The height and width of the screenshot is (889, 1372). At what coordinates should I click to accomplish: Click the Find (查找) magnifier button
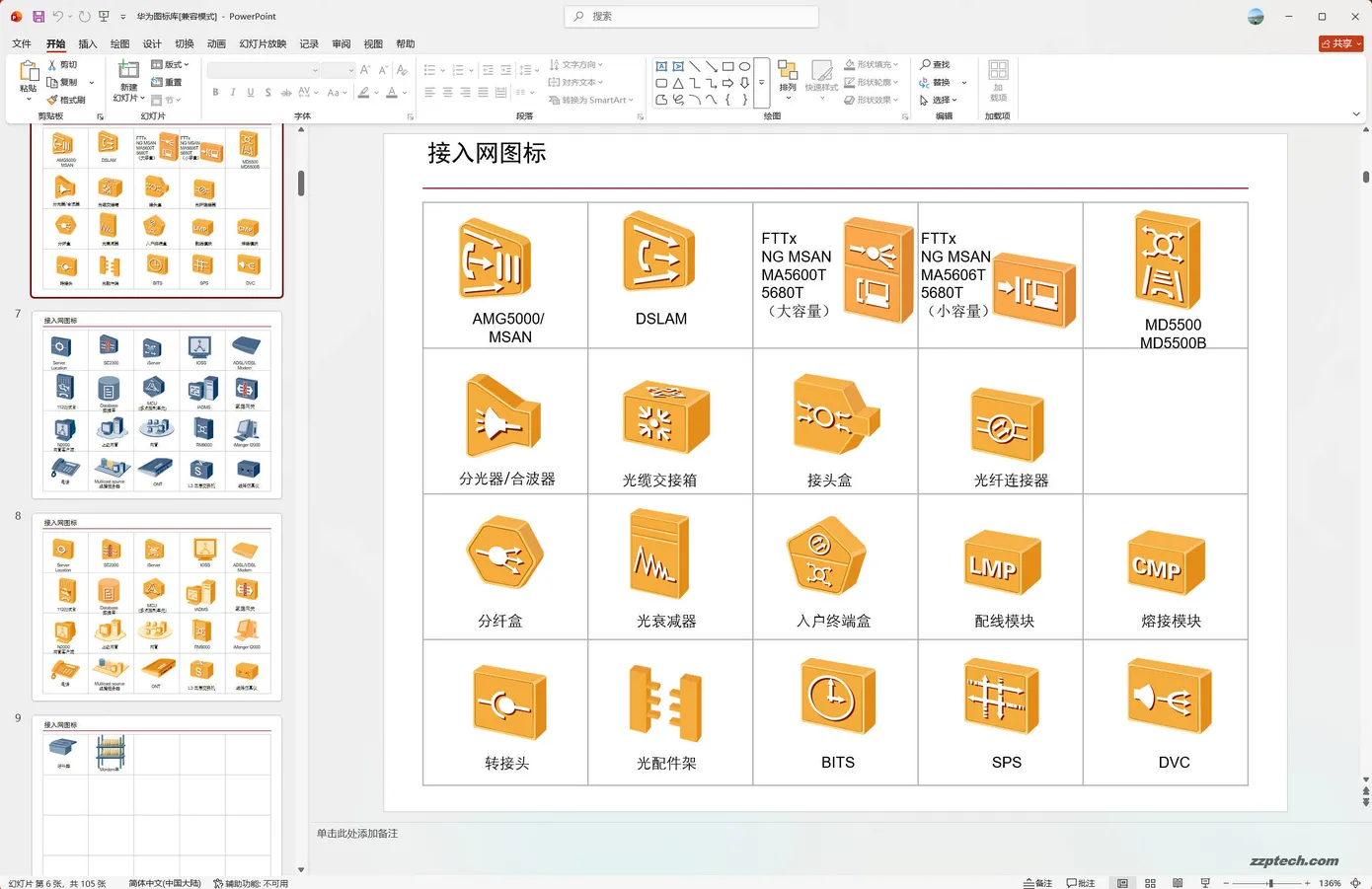935,65
